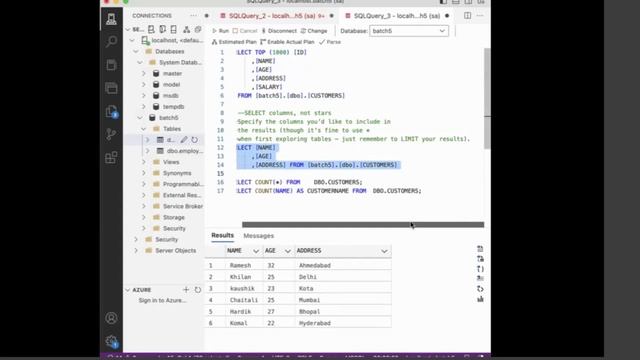
Task: Expand the dbo.employ... table node
Action: click(x=148, y=151)
